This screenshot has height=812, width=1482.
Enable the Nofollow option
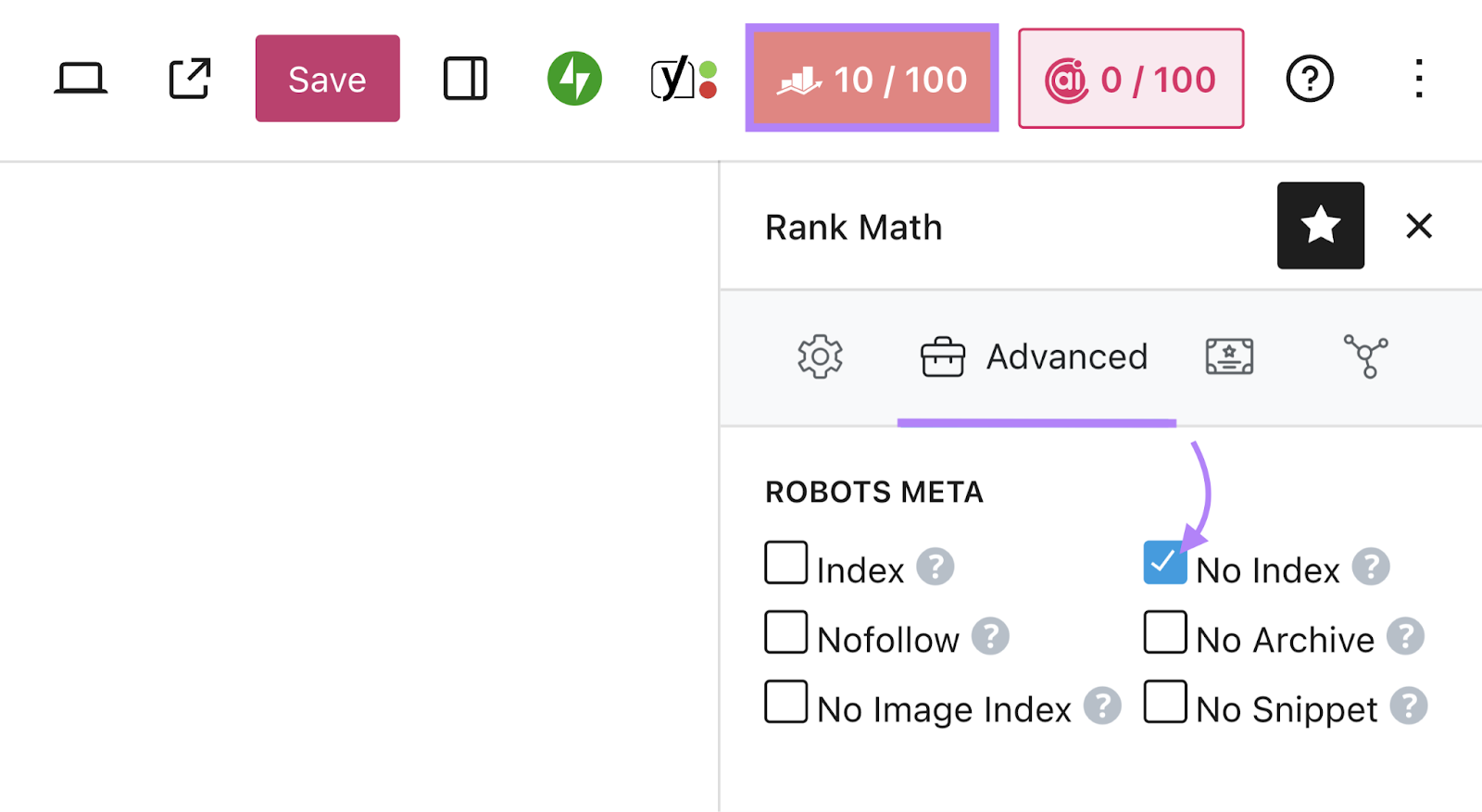[785, 632]
